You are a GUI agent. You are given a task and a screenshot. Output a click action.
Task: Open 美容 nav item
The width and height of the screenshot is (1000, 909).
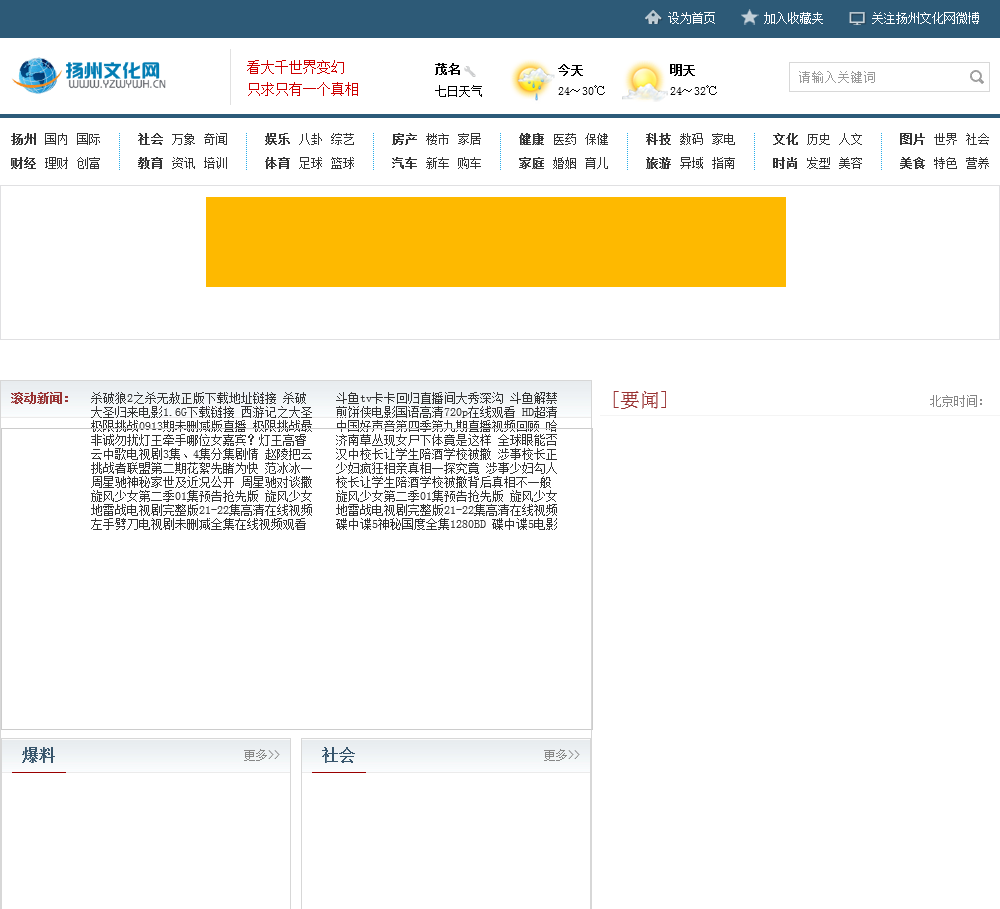[x=850, y=163]
